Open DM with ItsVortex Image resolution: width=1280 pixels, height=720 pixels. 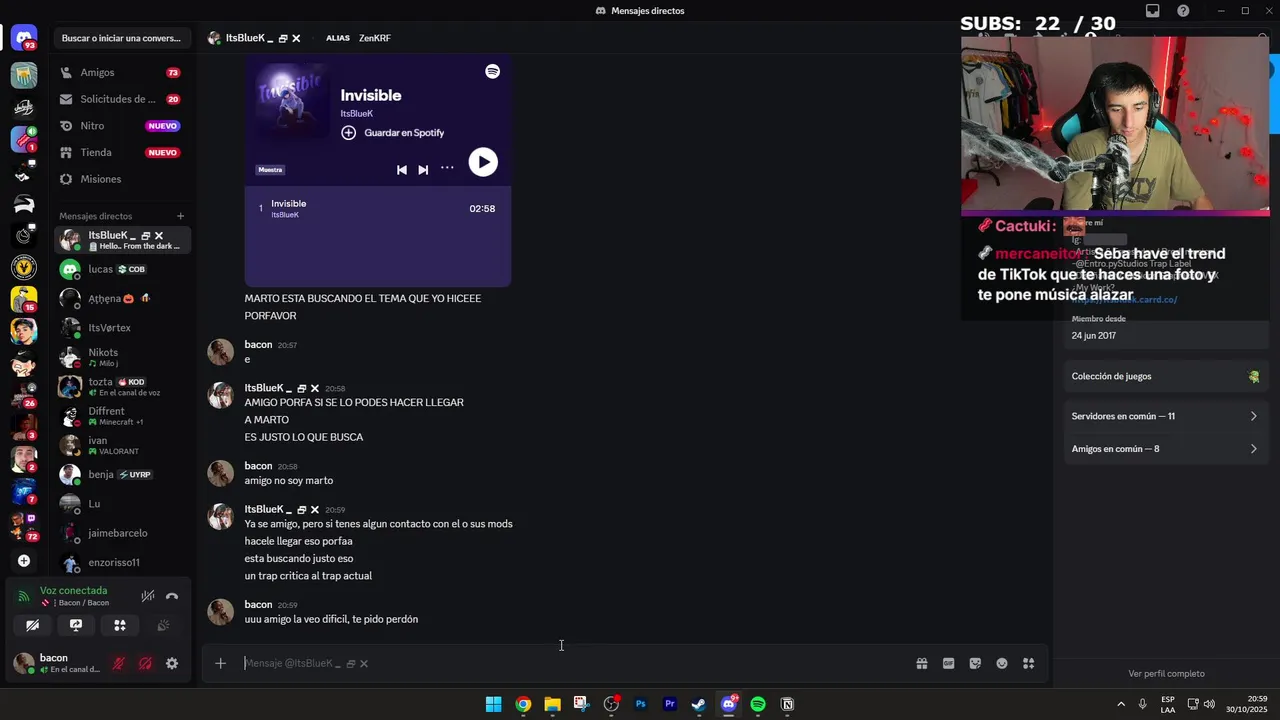(122, 328)
